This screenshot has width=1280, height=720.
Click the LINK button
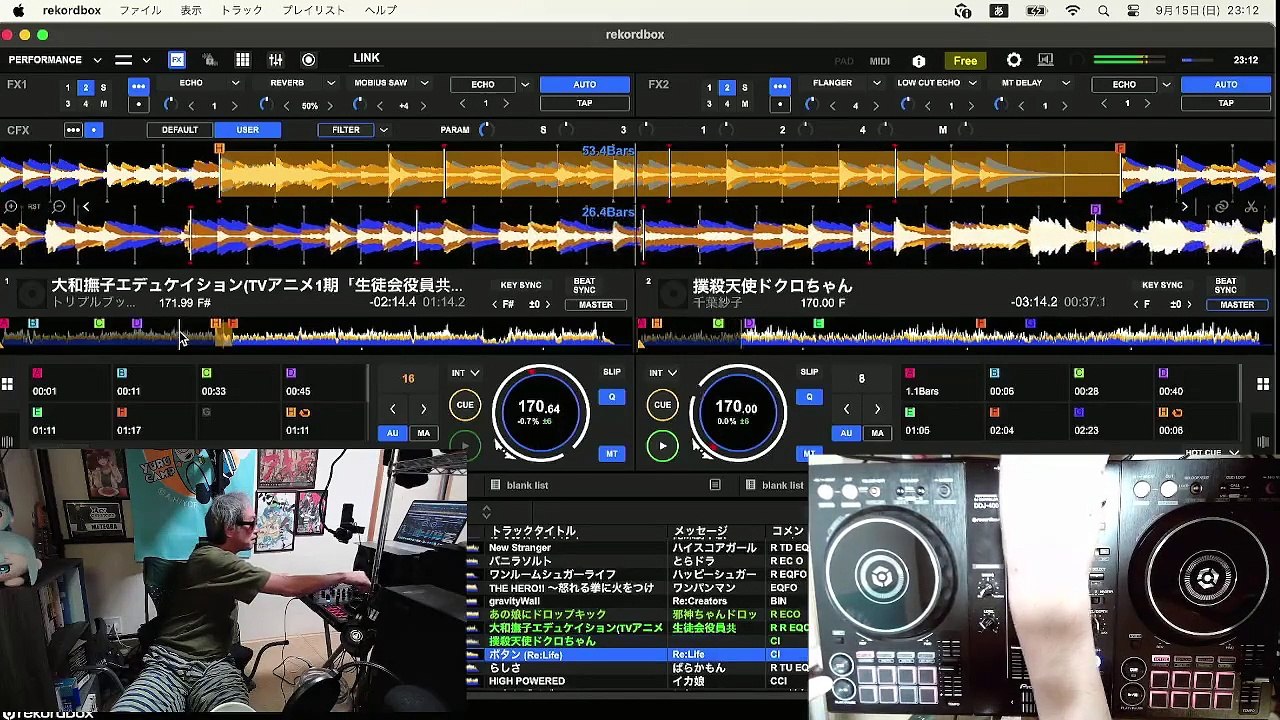click(366, 59)
